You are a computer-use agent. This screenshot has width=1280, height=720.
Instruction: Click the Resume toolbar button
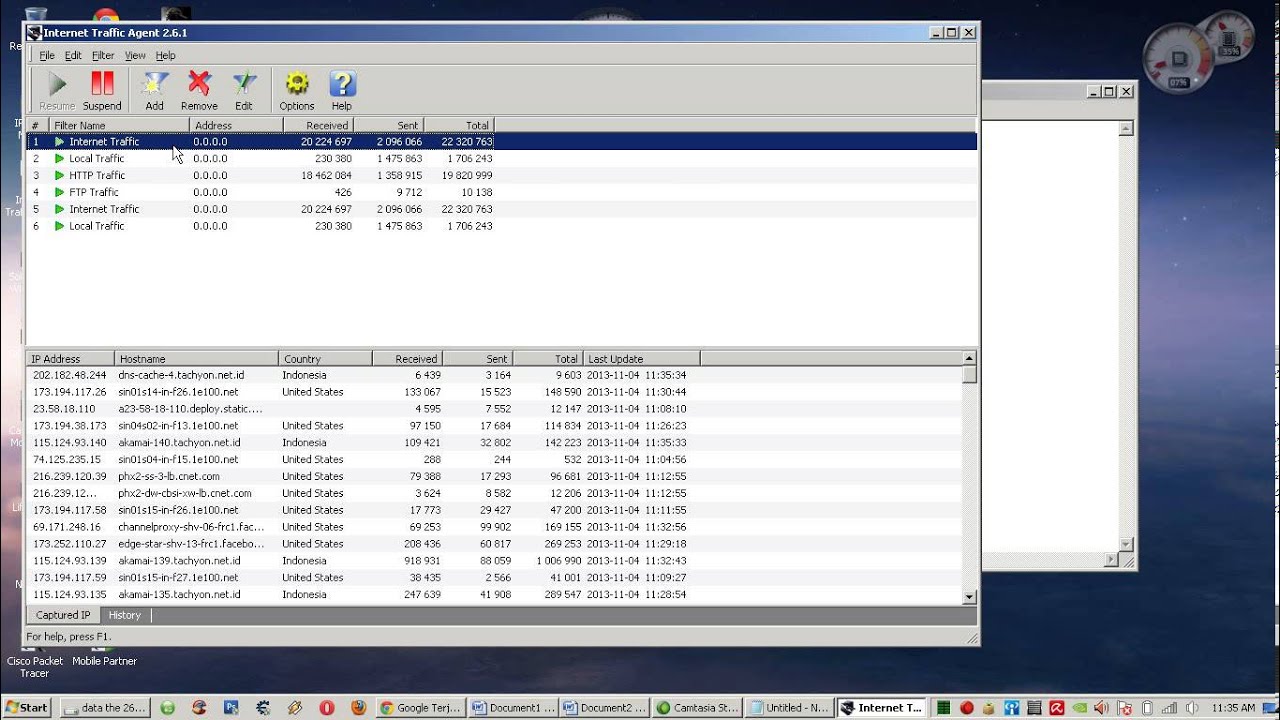point(57,90)
